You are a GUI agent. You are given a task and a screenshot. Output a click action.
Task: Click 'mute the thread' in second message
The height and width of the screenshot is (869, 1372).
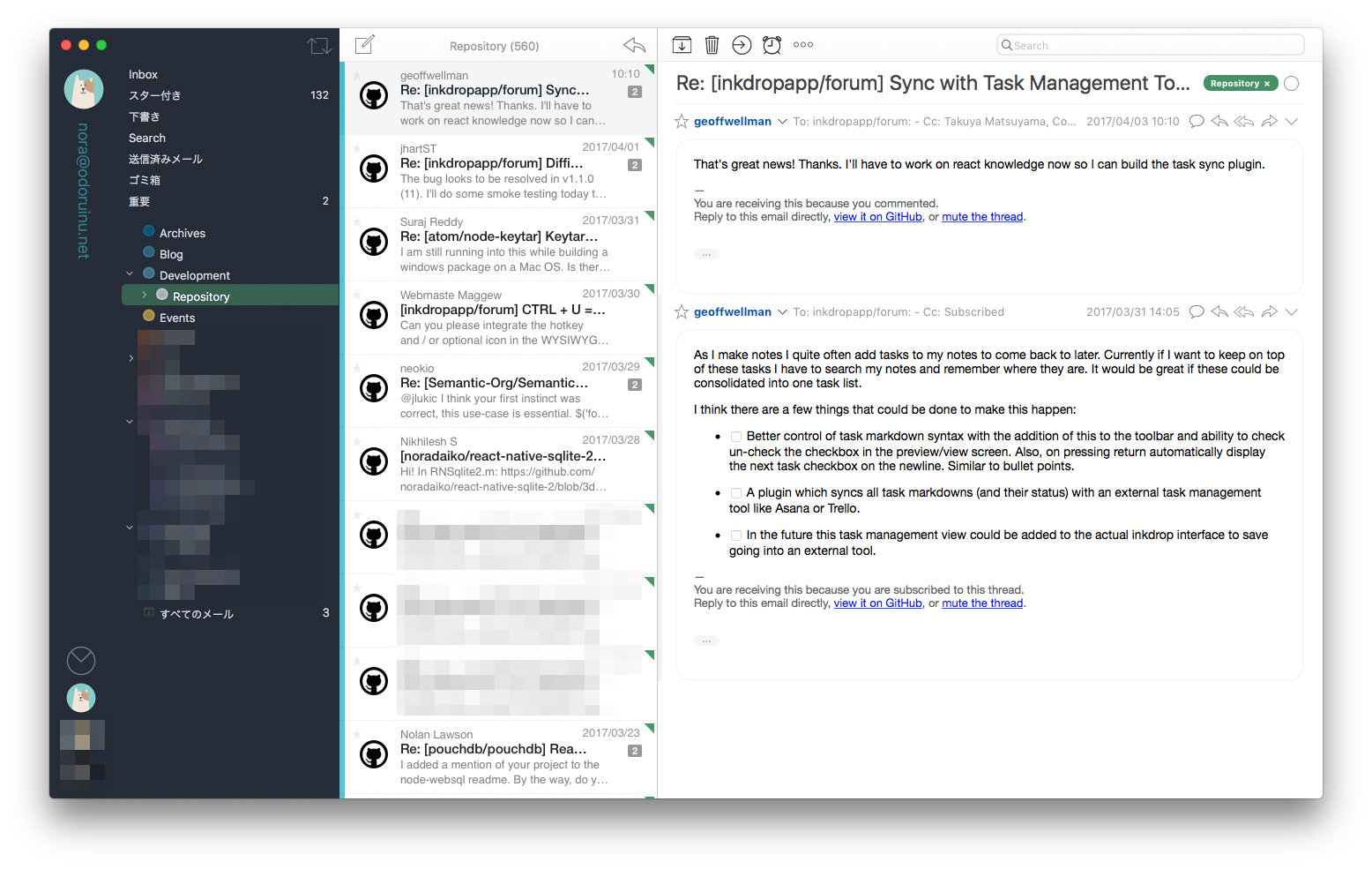tap(982, 603)
